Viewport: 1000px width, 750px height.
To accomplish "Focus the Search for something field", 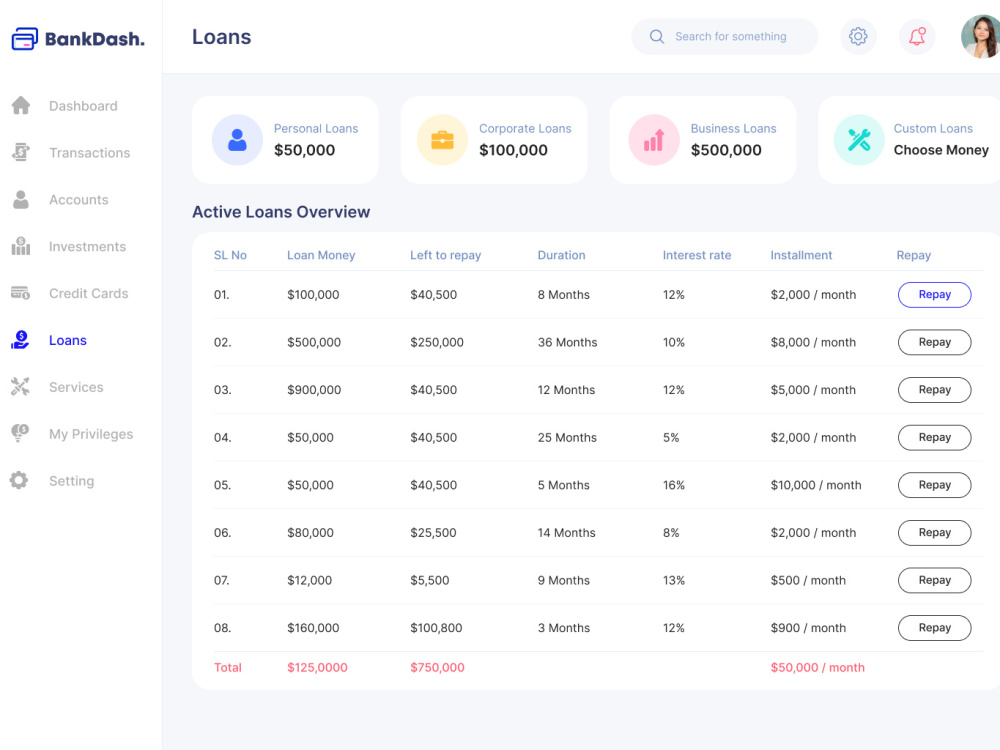I will click(x=724, y=36).
